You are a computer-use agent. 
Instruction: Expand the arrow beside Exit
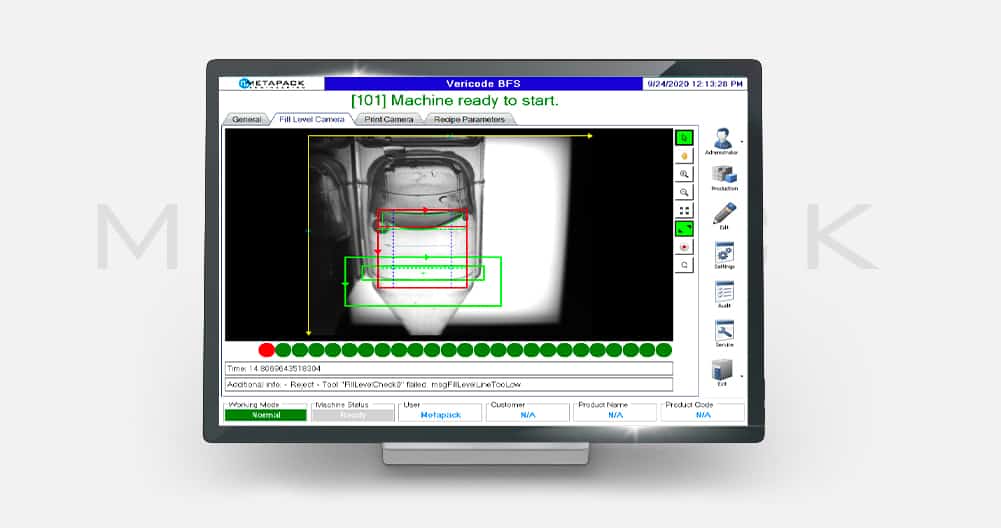click(x=742, y=377)
